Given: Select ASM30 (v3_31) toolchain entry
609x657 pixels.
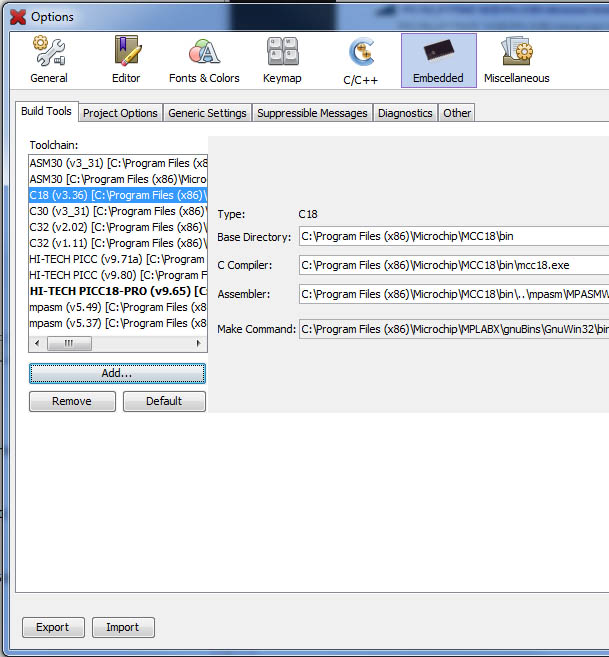Looking at the screenshot, I should pyautogui.click(x=118, y=163).
